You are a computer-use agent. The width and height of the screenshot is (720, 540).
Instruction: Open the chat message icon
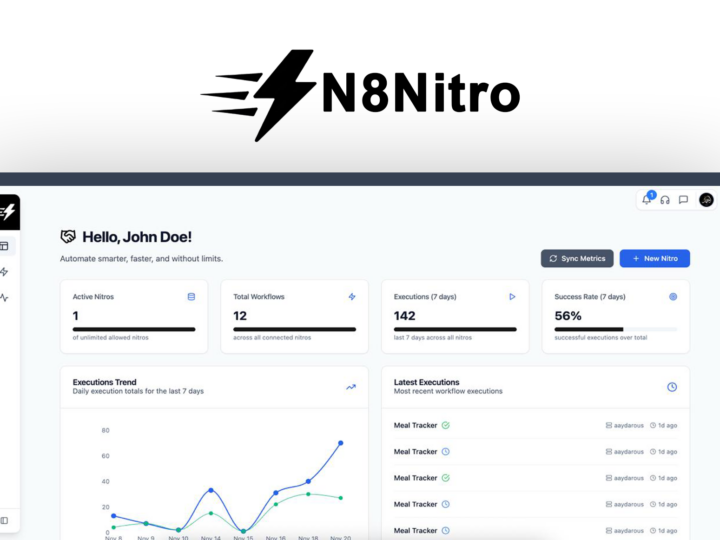pyautogui.click(x=683, y=200)
